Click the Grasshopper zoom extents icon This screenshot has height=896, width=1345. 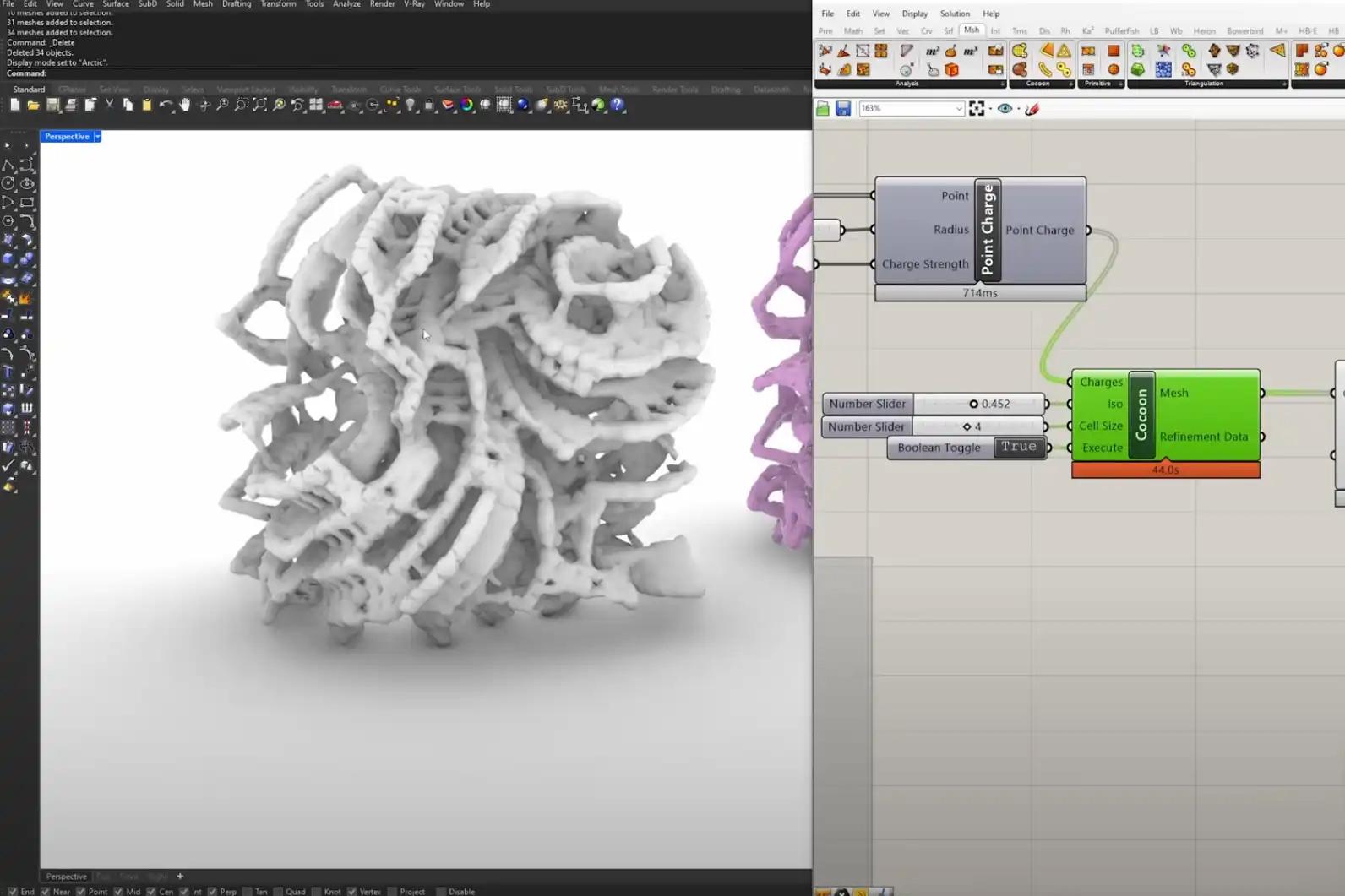pos(977,109)
